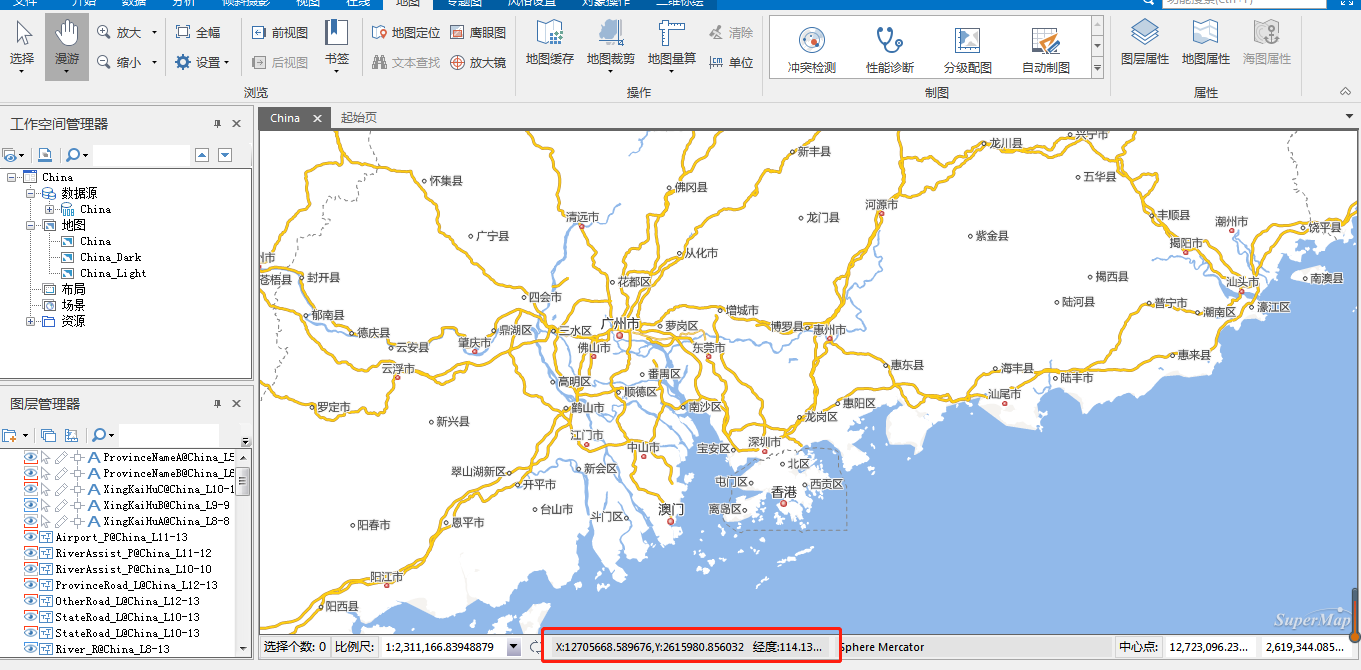Switch to the 起始页 tab
This screenshot has width=1361, height=670.
(358, 118)
